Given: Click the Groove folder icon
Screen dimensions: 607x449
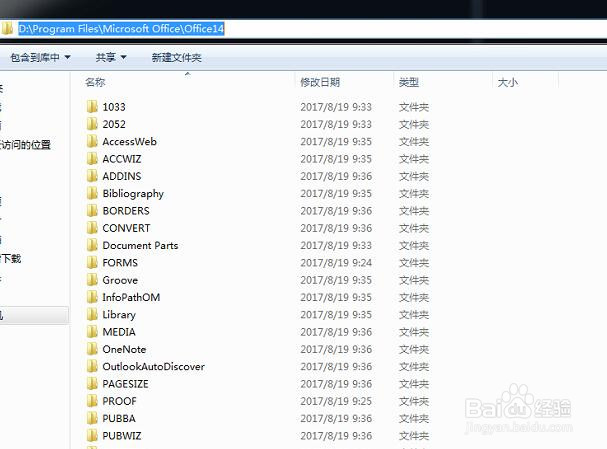Looking at the screenshot, I should click(92, 279).
